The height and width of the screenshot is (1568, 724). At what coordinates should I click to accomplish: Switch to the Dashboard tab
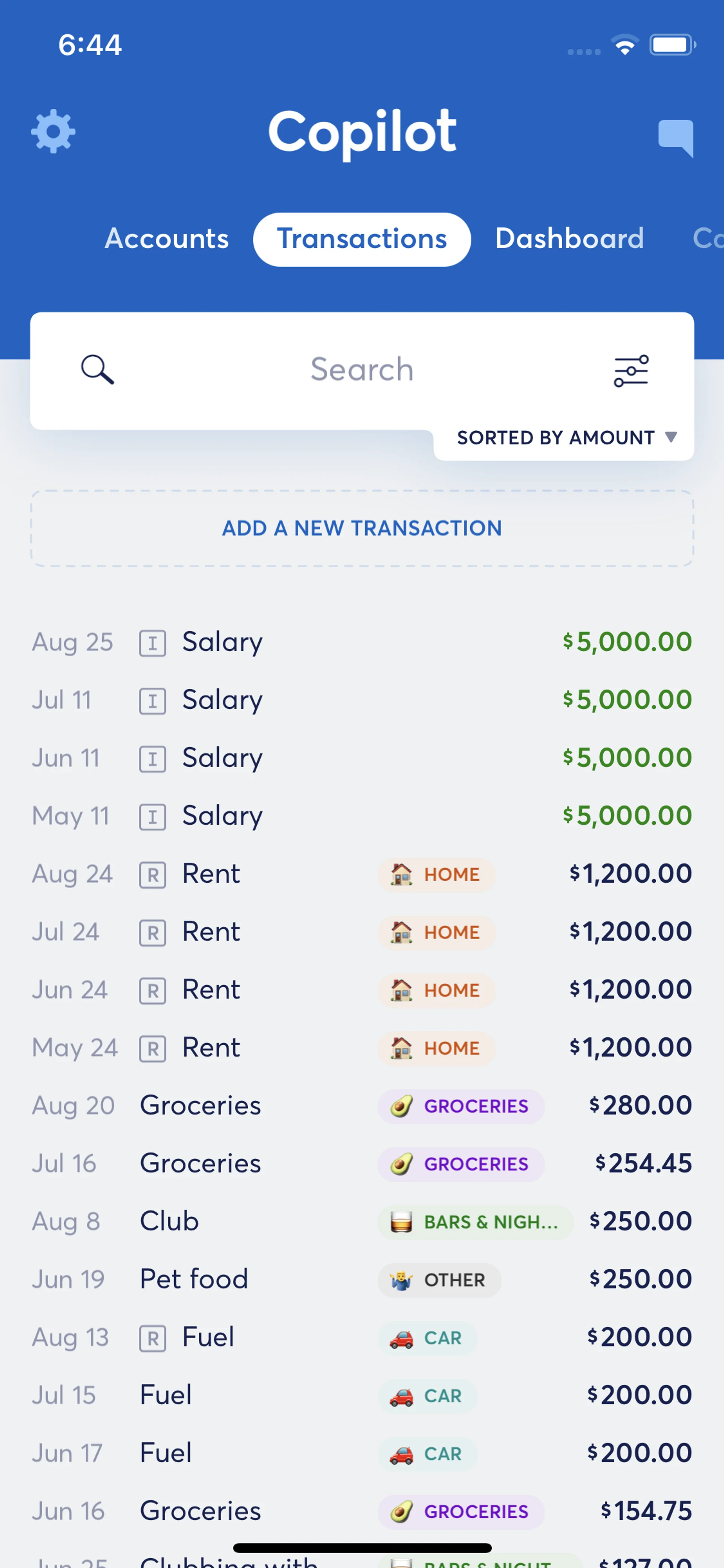(569, 239)
